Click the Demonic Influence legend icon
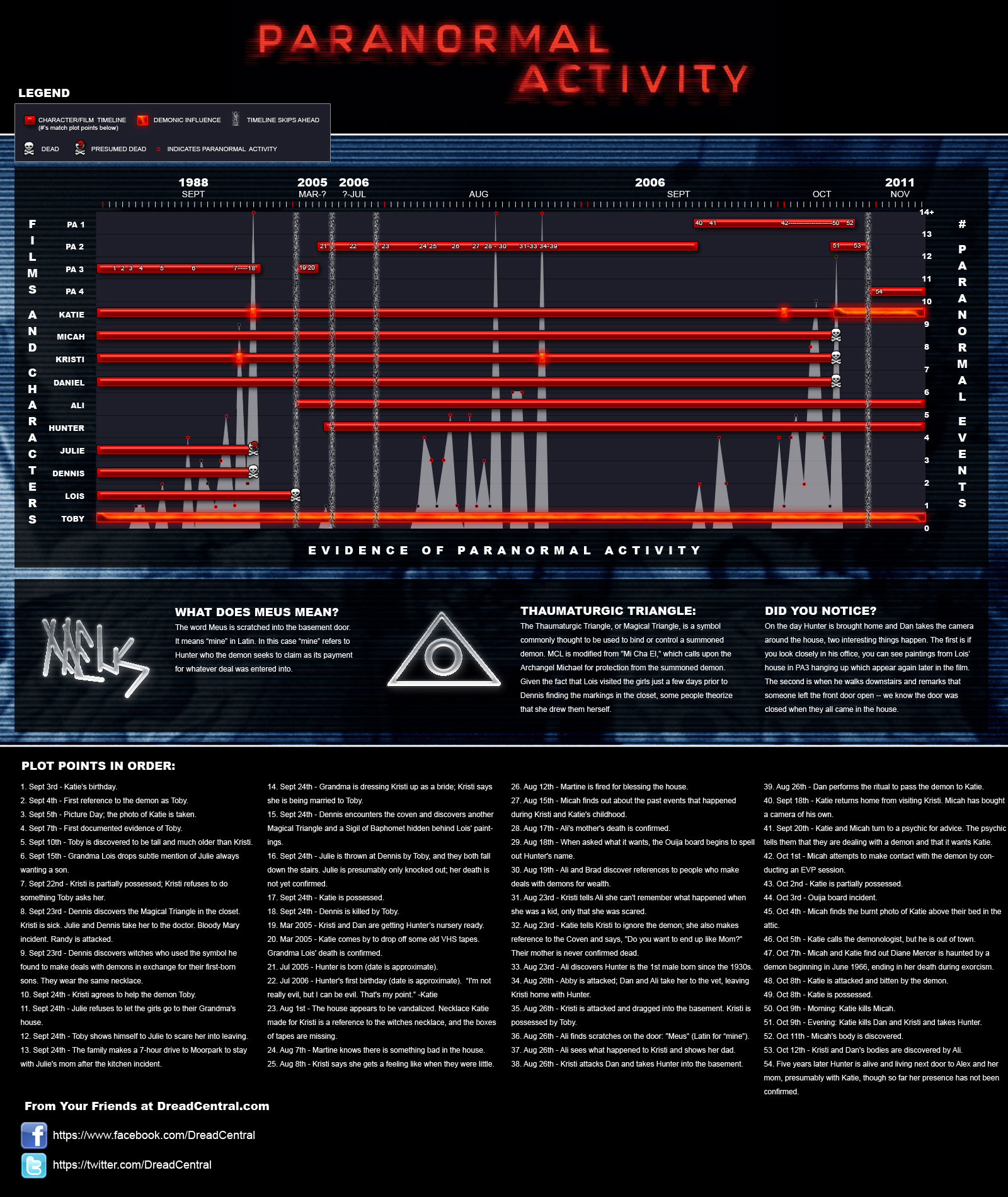1008x1197 pixels. pyautogui.click(x=143, y=120)
